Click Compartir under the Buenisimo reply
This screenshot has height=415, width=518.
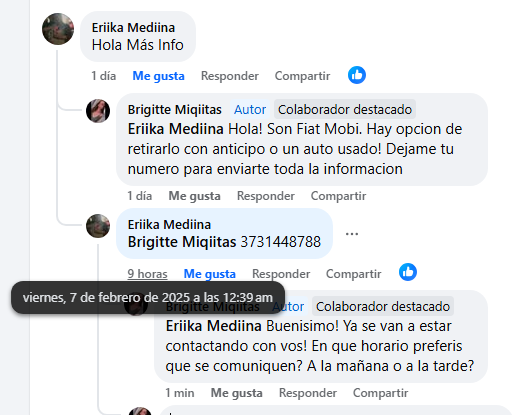tap(380, 393)
